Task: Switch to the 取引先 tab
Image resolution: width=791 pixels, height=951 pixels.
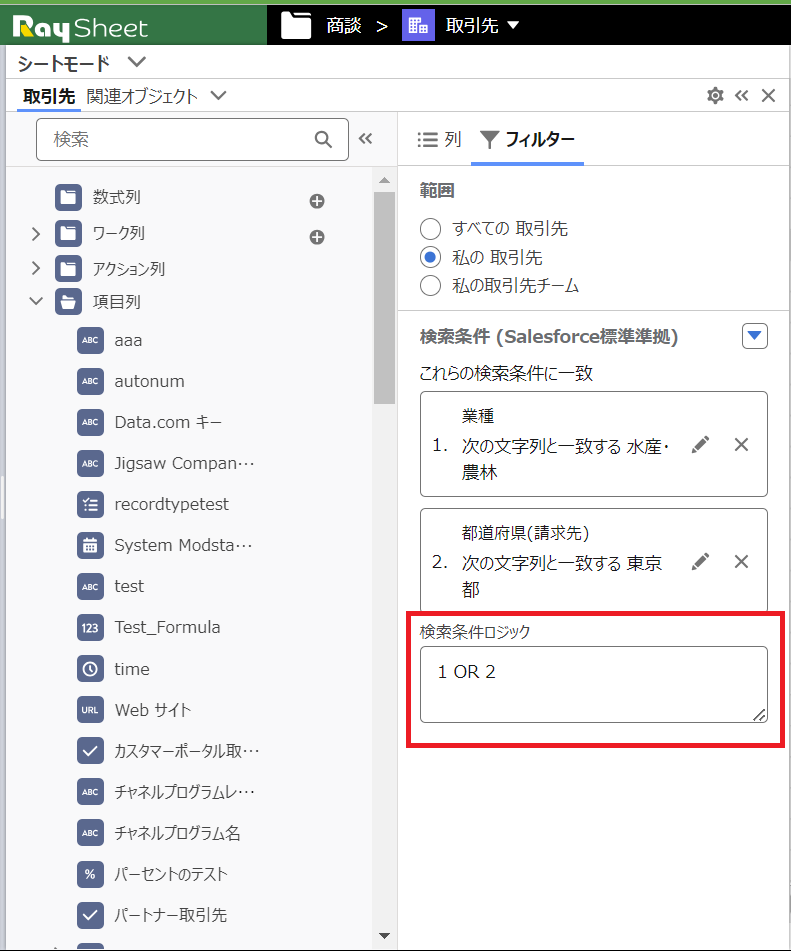Action: [49, 96]
